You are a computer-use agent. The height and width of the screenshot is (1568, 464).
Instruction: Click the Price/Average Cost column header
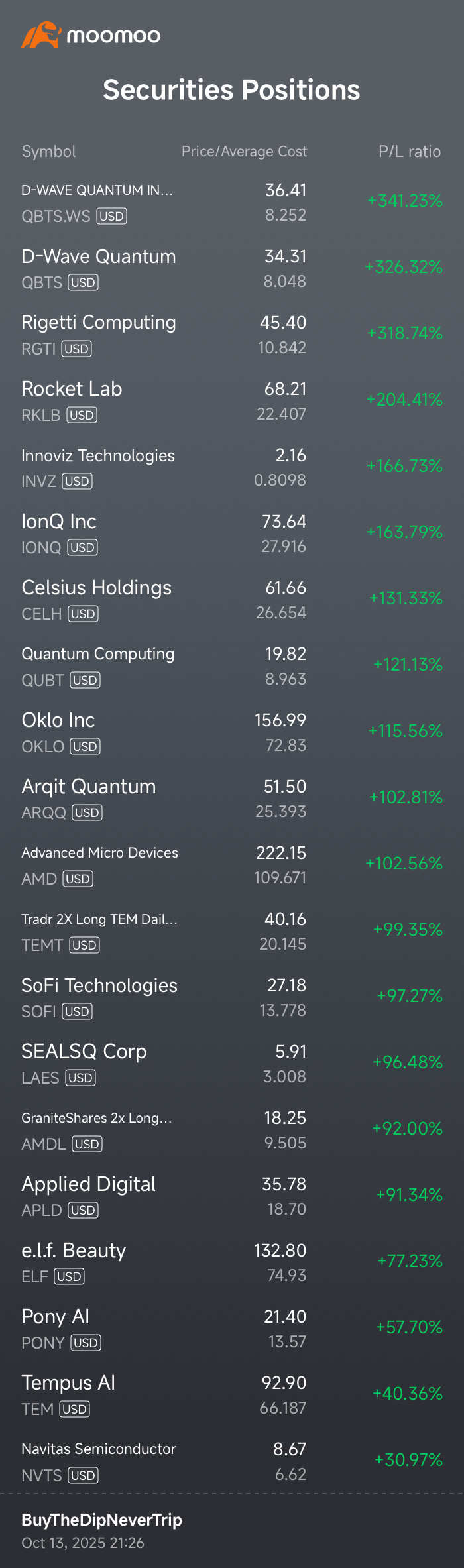(244, 152)
